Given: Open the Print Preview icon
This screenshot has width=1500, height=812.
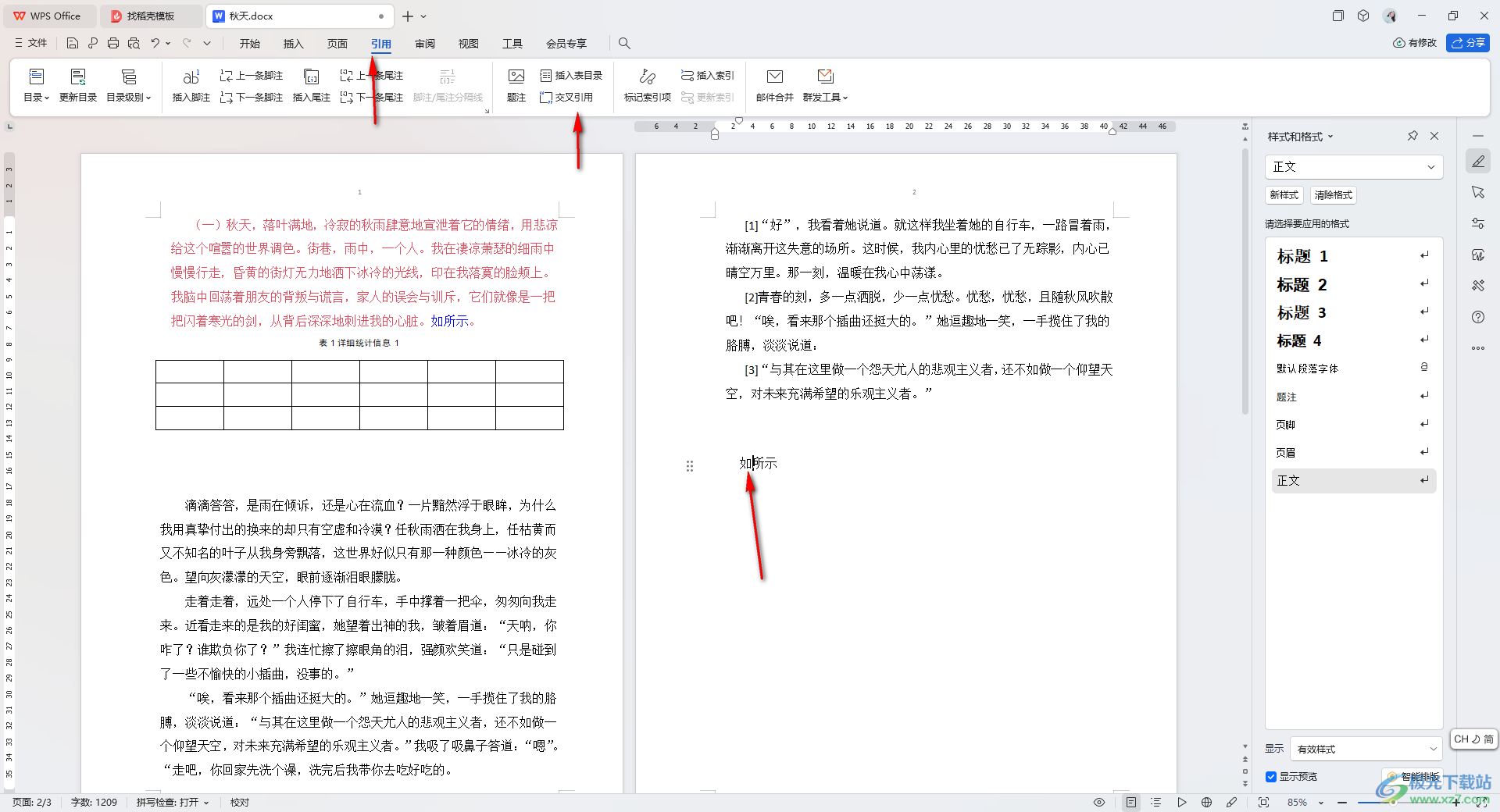Looking at the screenshot, I should pyautogui.click(x=134, y=44).
